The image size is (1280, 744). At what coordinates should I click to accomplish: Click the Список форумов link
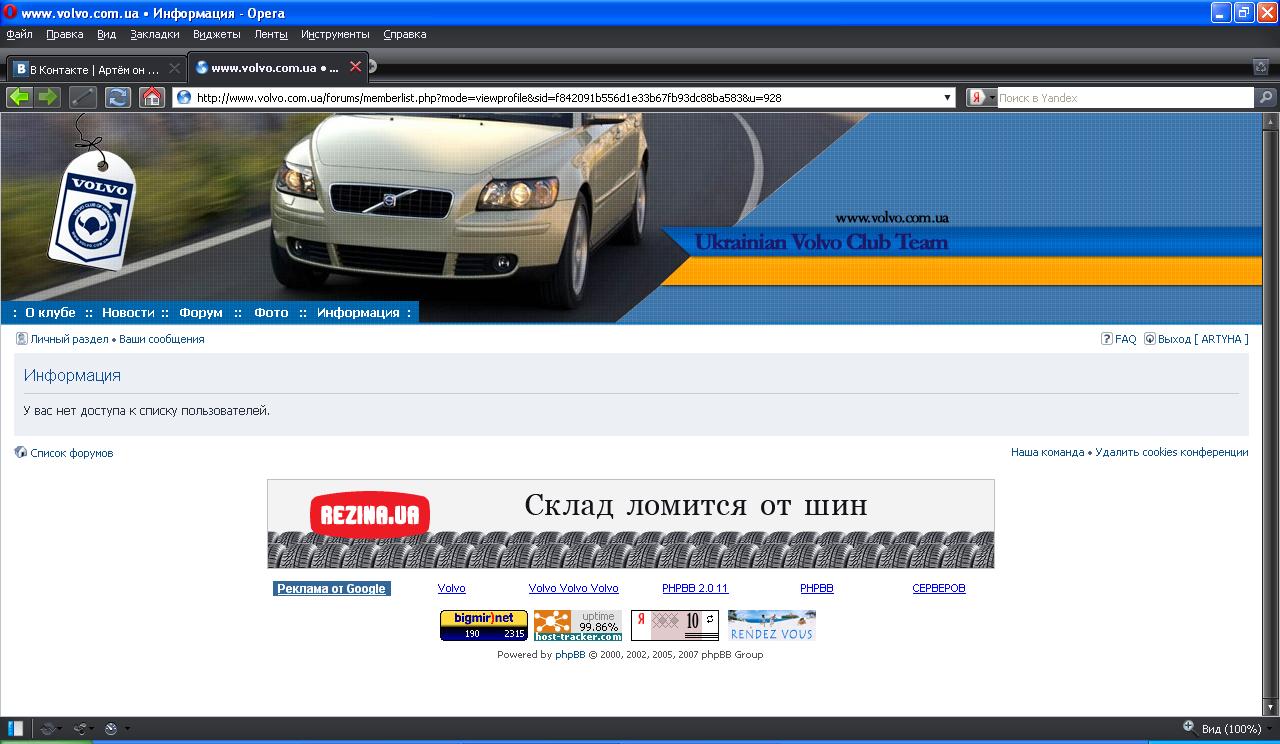(x=71, y=453)
